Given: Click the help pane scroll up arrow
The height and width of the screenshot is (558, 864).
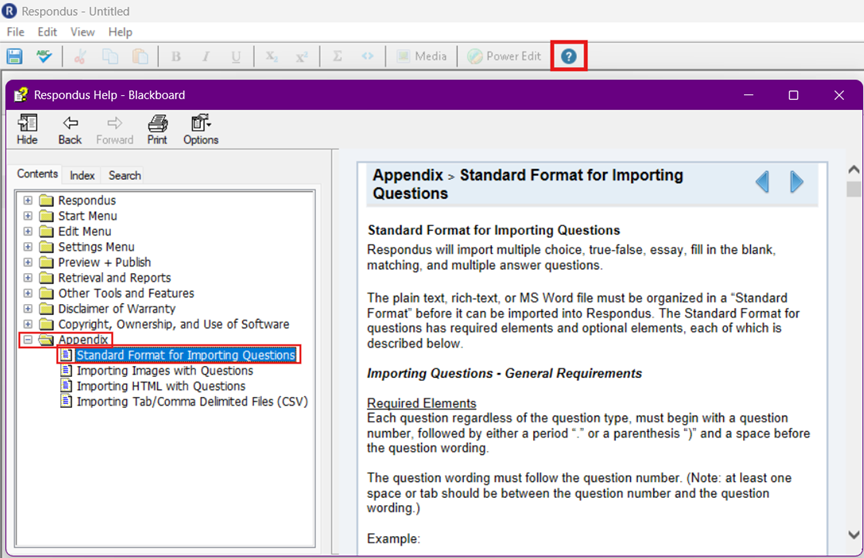Looking at the screenshot, I should [854, 169].
